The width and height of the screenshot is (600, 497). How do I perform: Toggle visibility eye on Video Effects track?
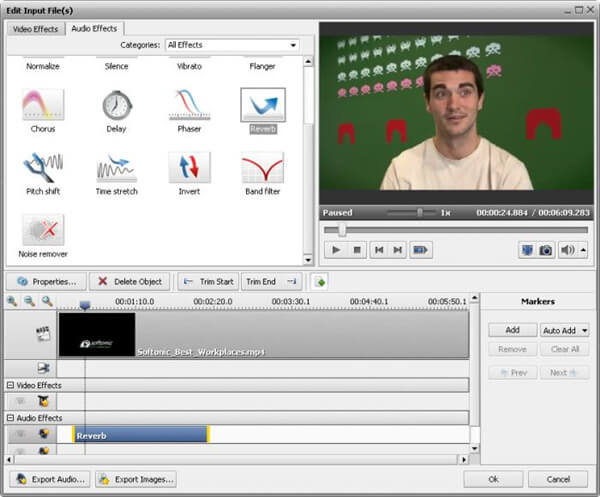pyautogui.click(x=20, y=401)
